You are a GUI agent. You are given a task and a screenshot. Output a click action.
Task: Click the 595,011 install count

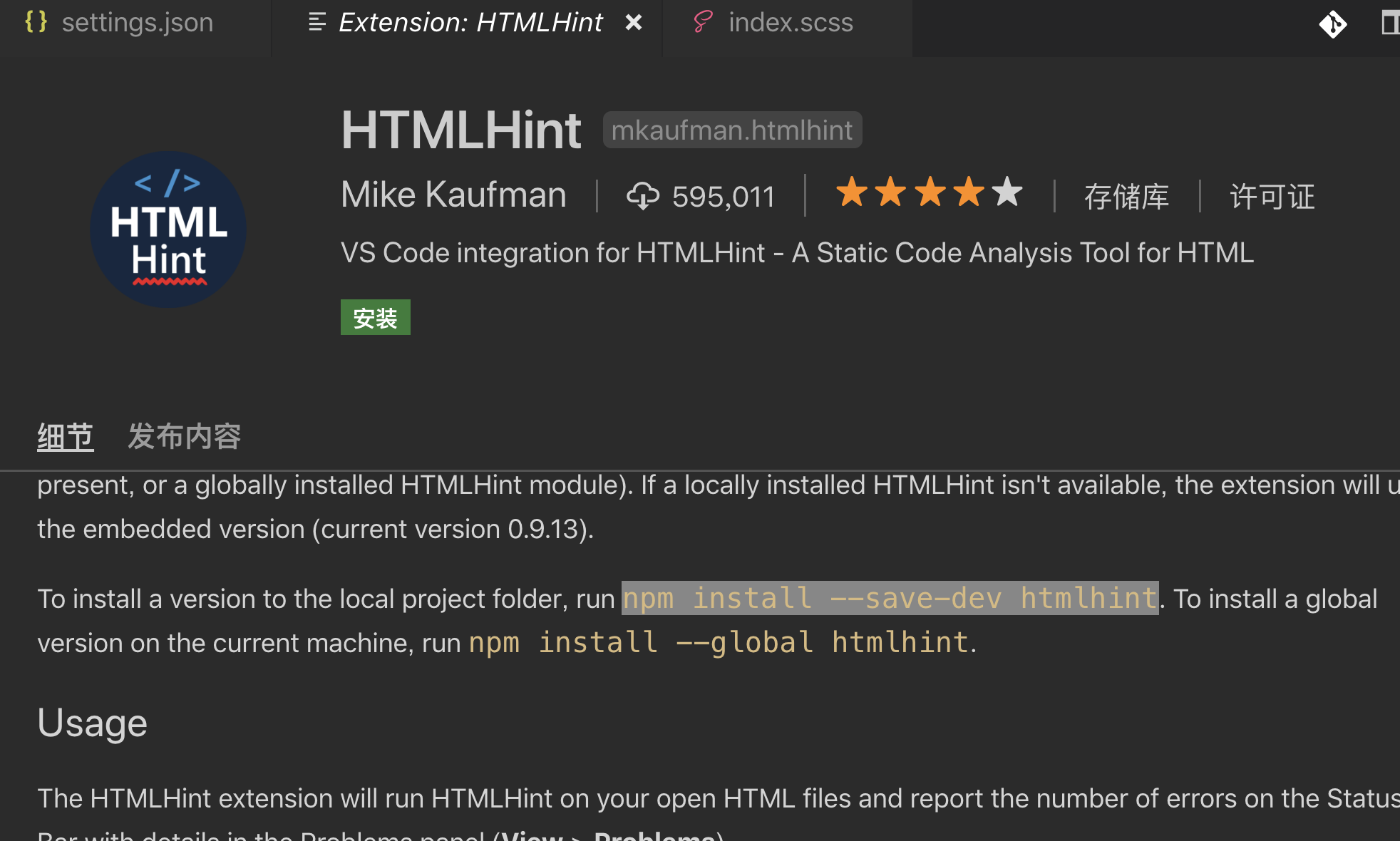tap(724, 197)
